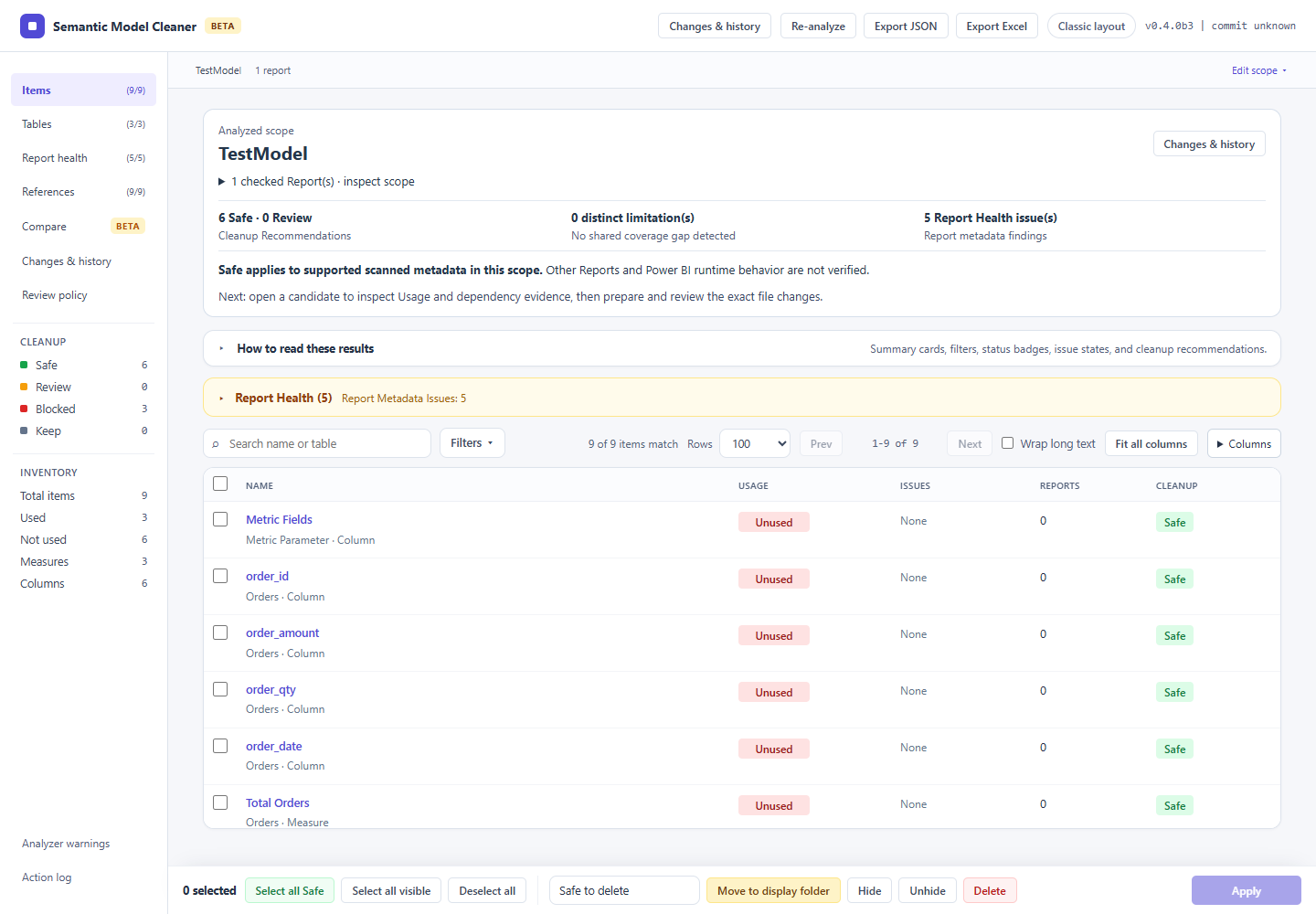Click the Next page button

click(x=970, y=443)
